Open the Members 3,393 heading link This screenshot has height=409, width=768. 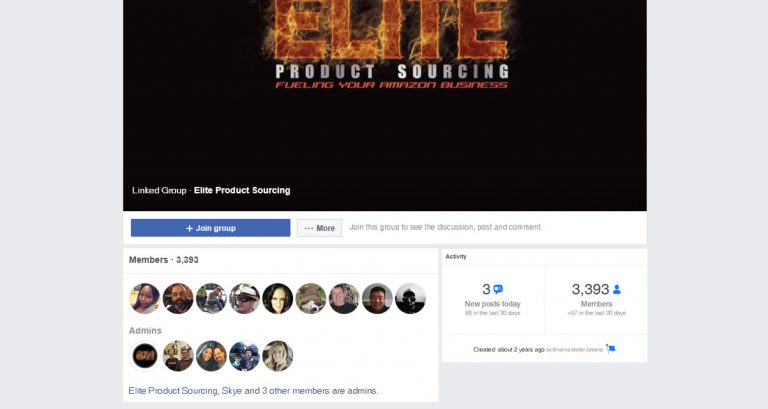164,260
